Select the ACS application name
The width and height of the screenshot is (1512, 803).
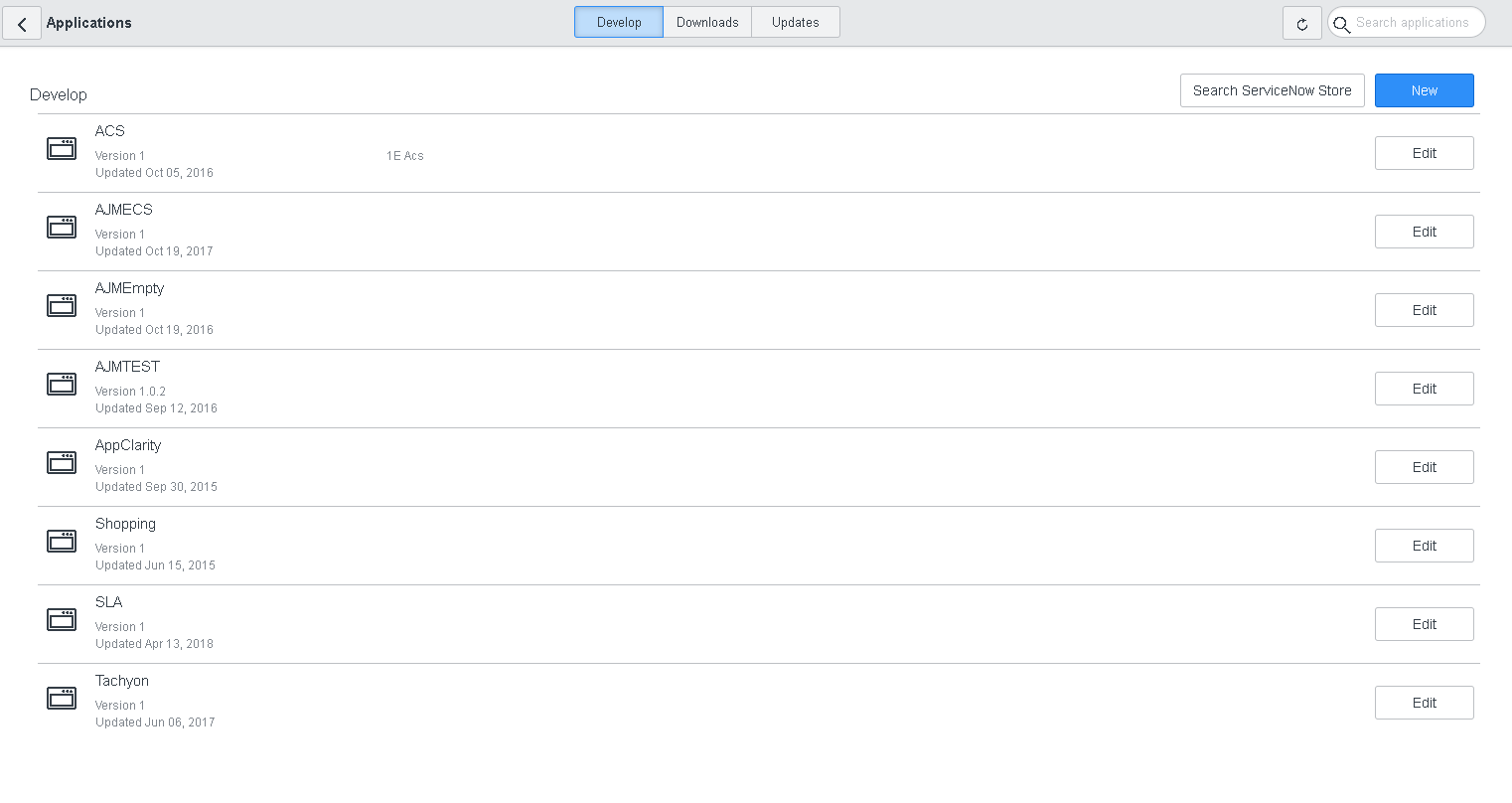pyautogui.click(x=110, y=131)
